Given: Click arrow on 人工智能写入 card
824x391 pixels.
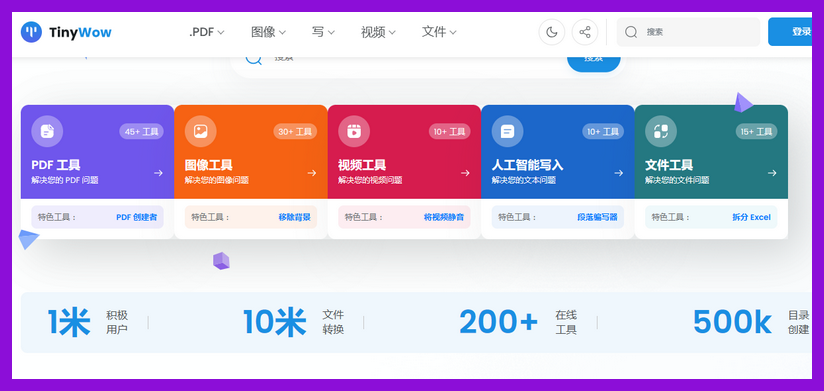Looking at the screenshot, I should [619, 173].
